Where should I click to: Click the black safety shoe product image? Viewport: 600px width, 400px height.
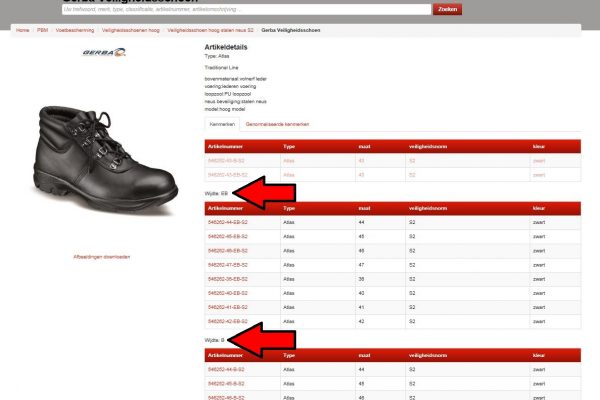click(x=96, y=150)
